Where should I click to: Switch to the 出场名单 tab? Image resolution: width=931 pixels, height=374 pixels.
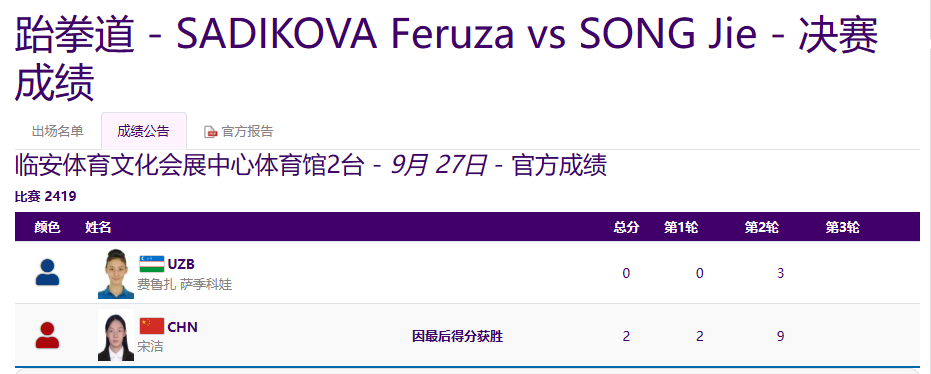click(58, 131)
